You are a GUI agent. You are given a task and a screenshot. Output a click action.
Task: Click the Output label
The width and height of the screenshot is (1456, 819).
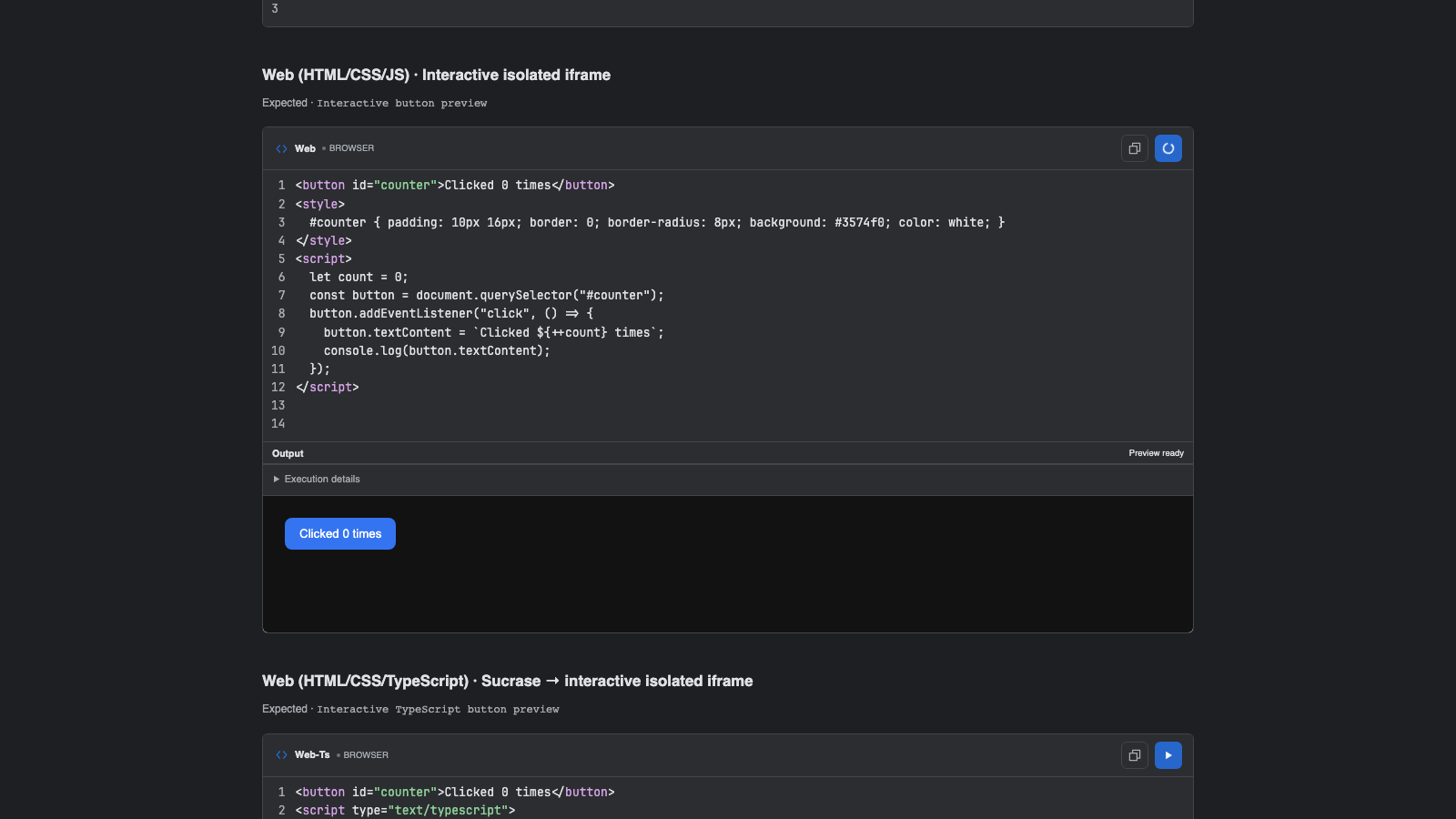[x=288, y=453]
